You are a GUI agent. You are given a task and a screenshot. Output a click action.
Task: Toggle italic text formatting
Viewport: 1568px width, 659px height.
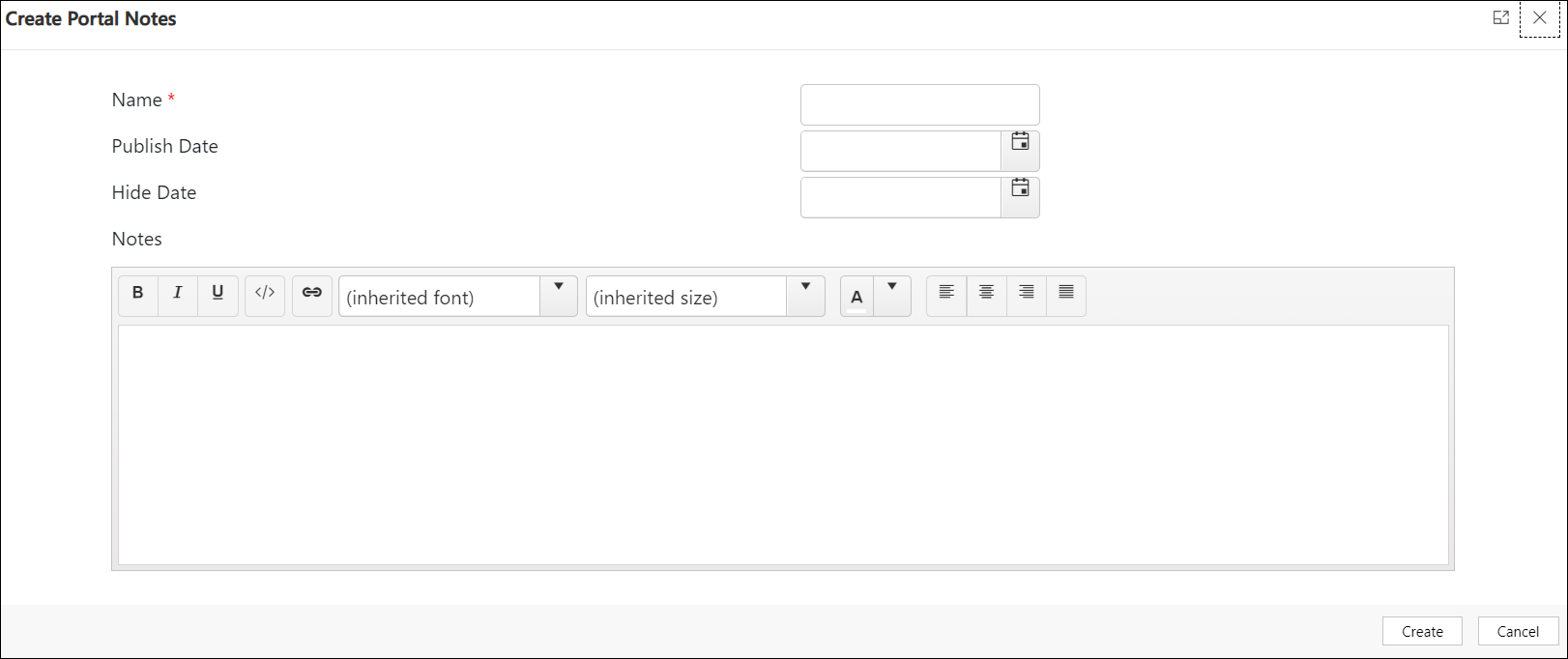tap(178, 294)
